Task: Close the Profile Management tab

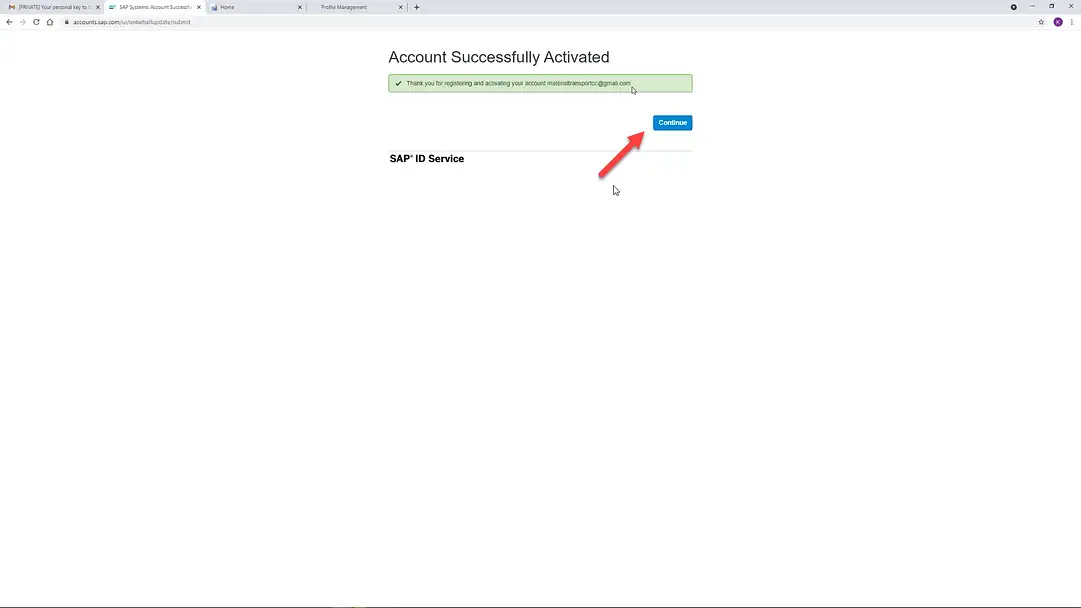Action: [400, 7]
